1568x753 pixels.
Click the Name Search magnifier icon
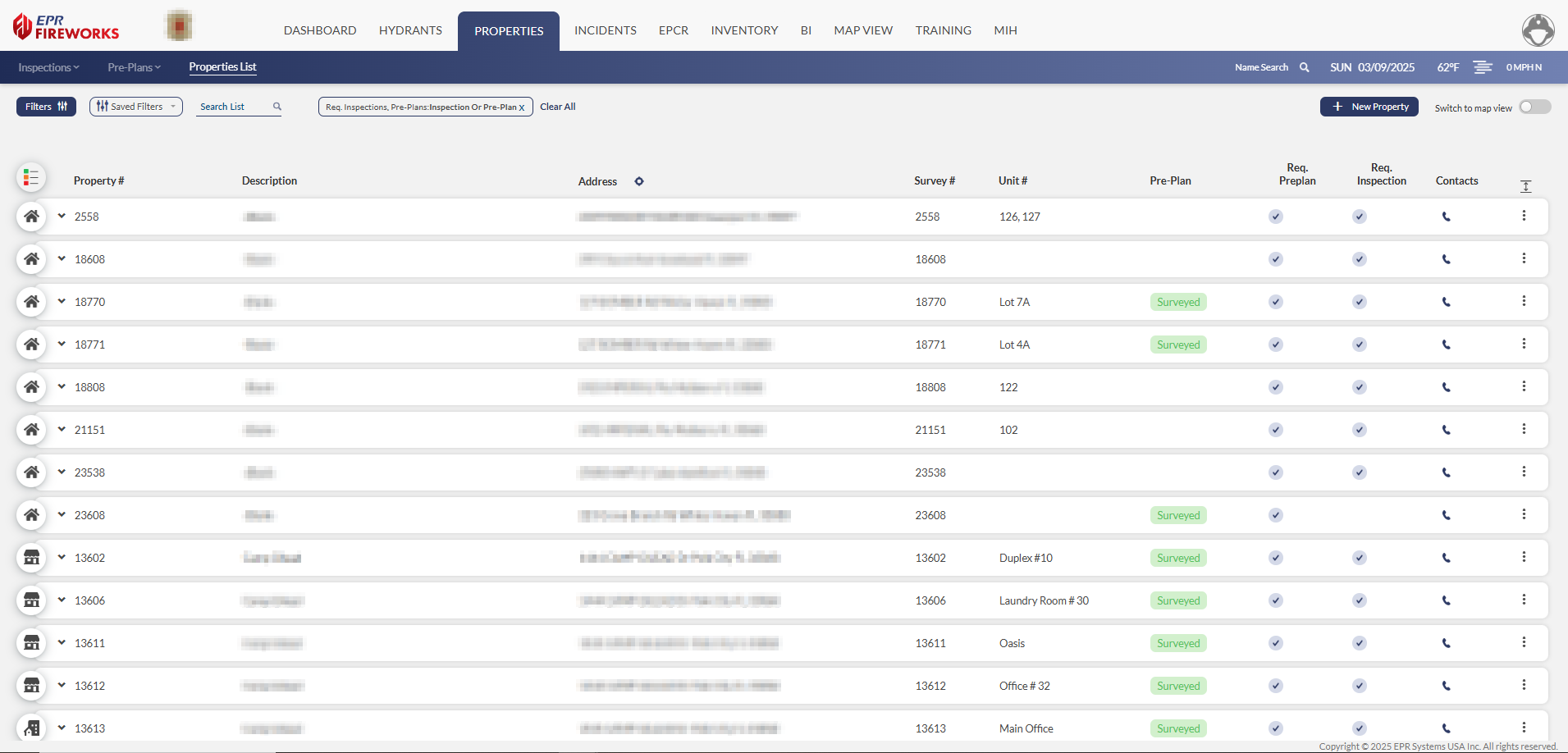tap(1304, 67)
